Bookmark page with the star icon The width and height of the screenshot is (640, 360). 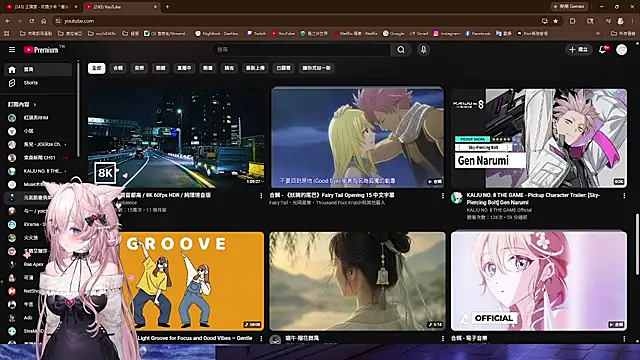[556, 21]
